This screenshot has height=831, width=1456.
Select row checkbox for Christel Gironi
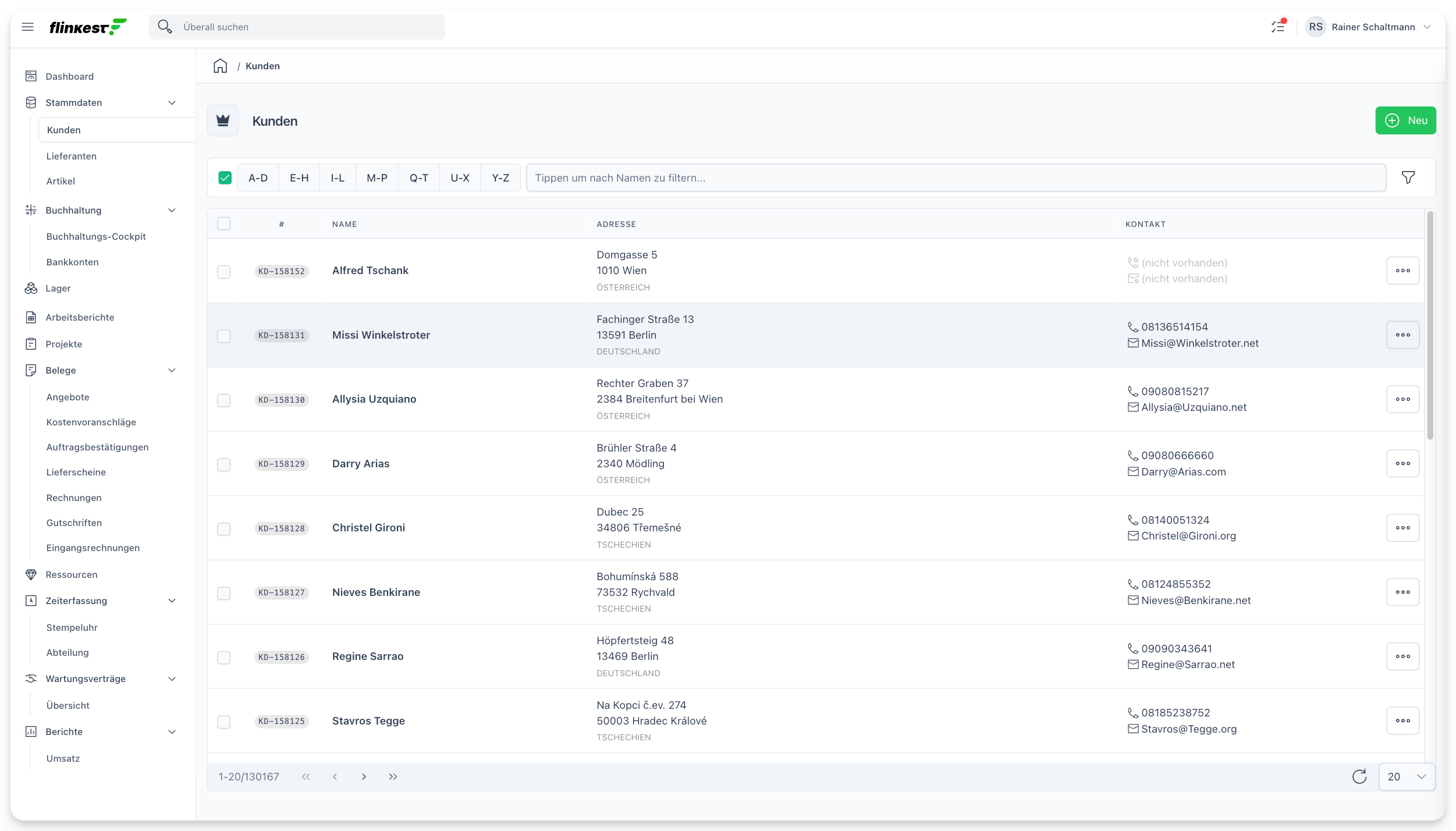click(x=224, y=529)
